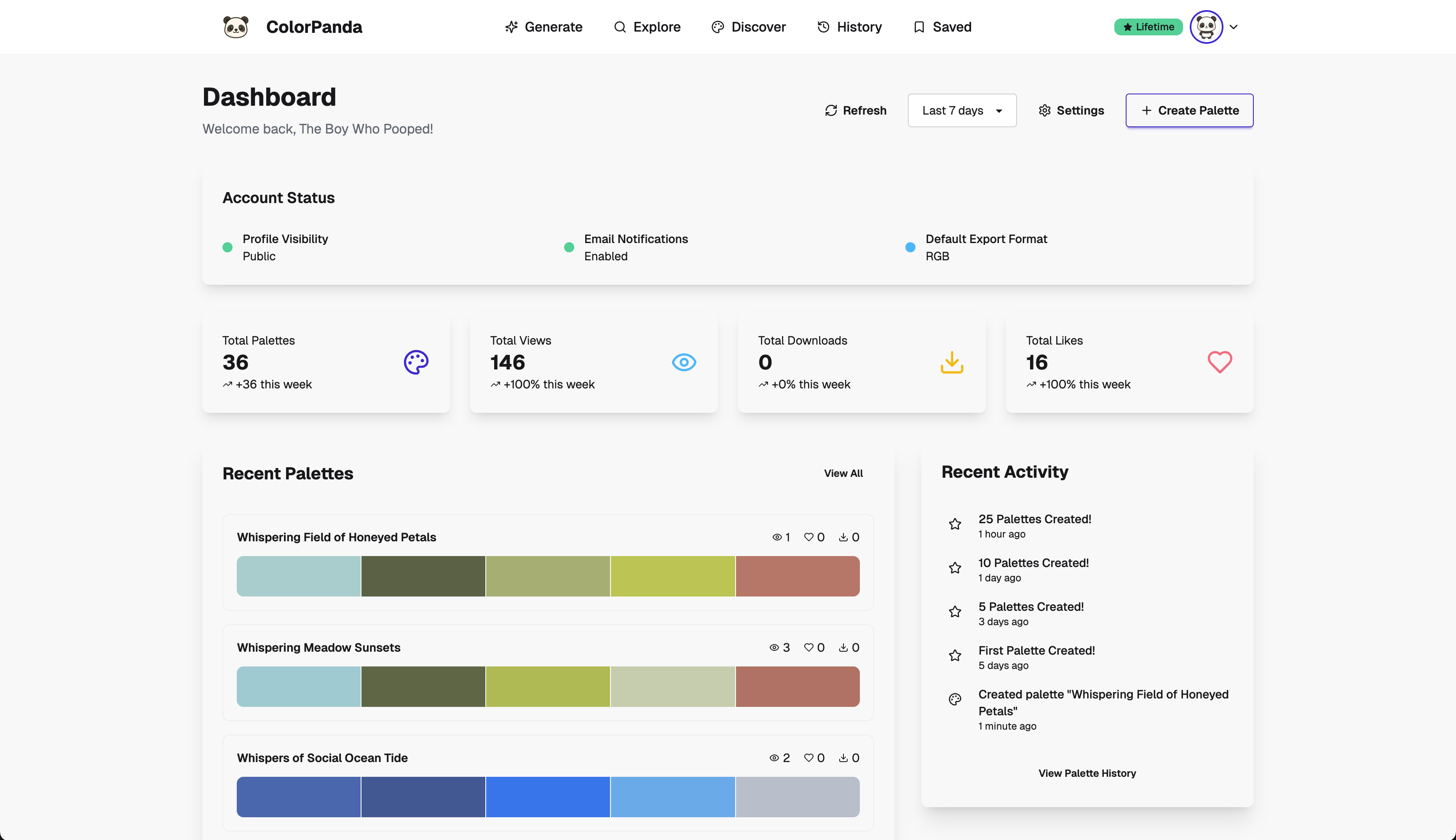Open the Last 7 days dropdown
Screen dimensions: 1456x840
pyautogui.click(x=962, y=111)
